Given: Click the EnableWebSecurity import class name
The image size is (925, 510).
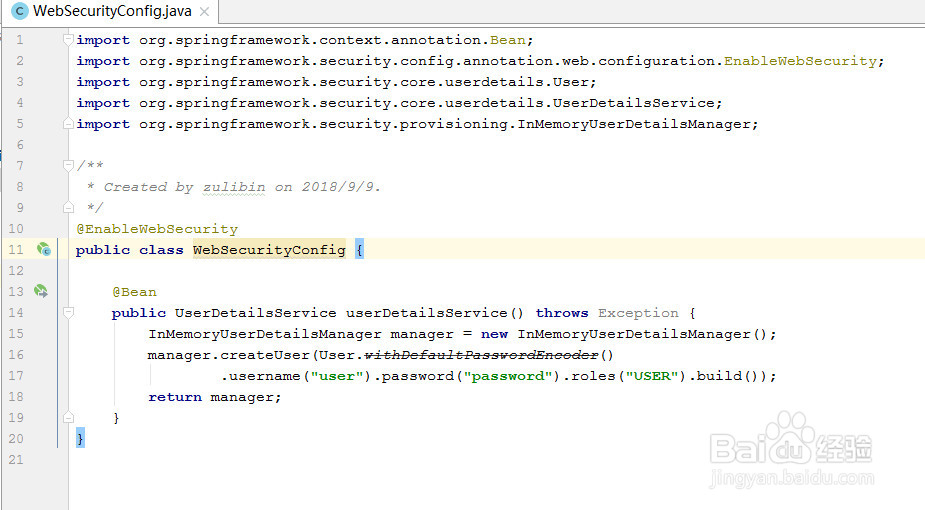Looking at the screenshot, I should click(x=801, y=61).
